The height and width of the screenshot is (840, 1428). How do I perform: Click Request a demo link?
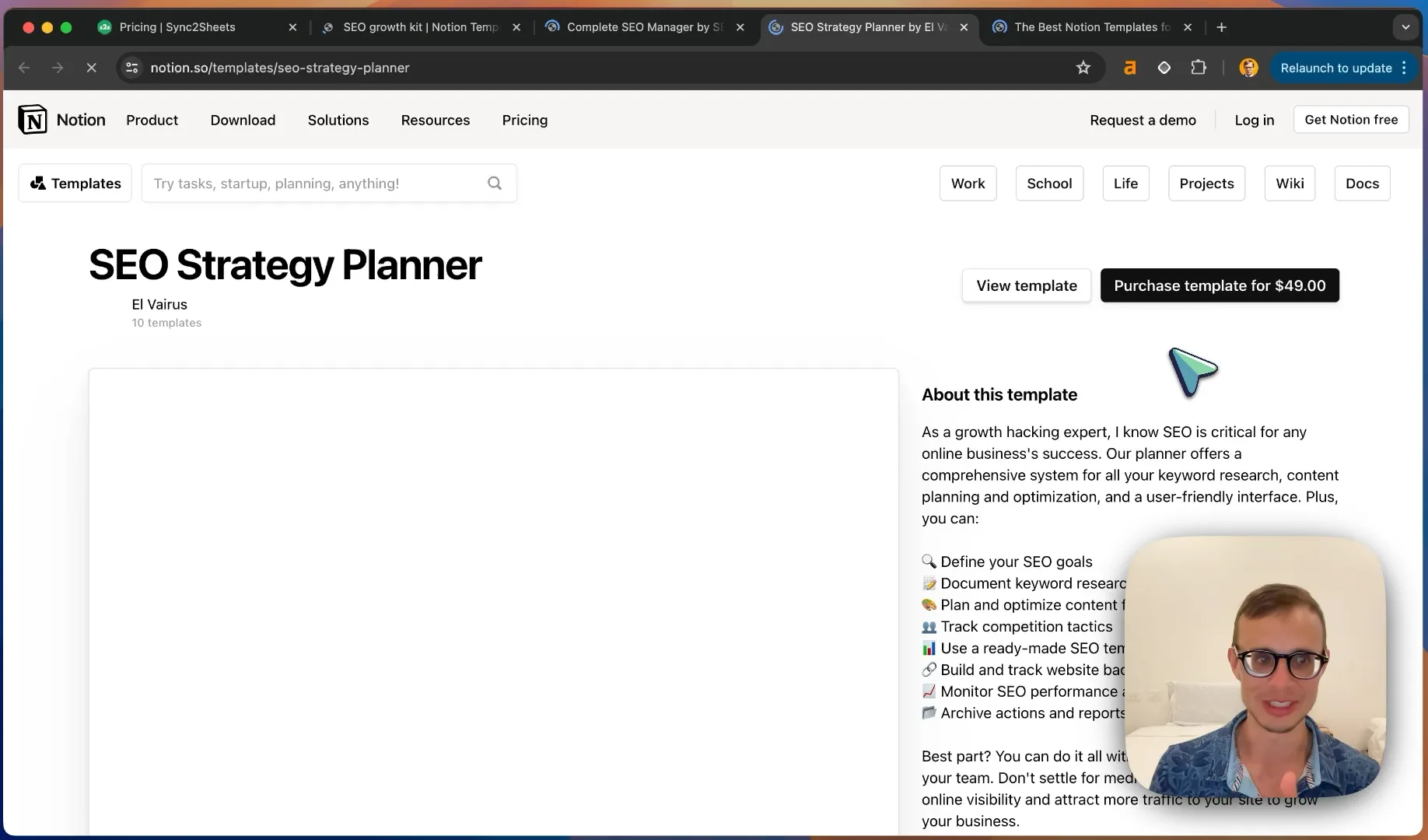[1143, 120]
